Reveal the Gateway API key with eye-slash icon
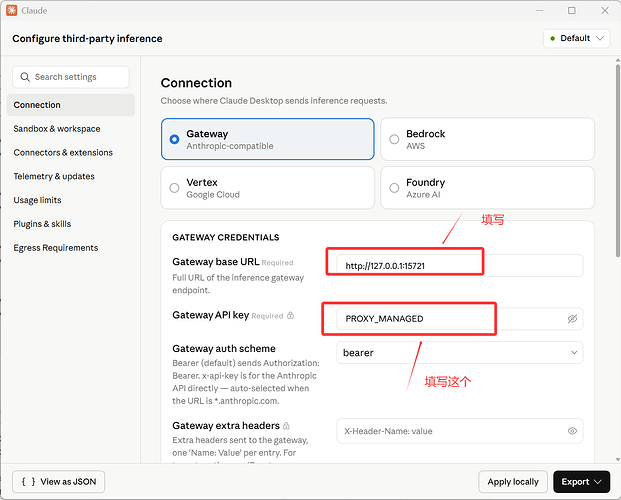The width and height of the screenshot is (621, 500). point(572,319)
